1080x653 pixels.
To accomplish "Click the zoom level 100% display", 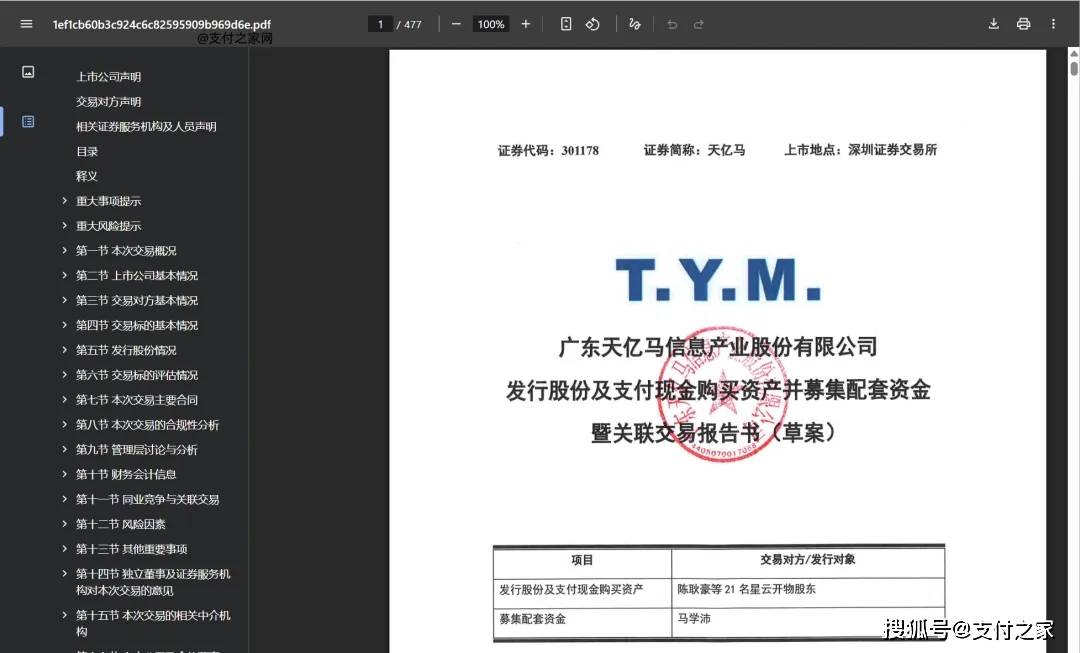I will pos(490,23).
